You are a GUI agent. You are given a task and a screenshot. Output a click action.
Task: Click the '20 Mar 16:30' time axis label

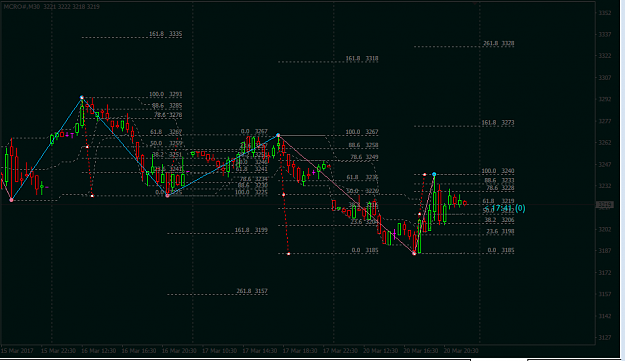[x=421, y=351]
